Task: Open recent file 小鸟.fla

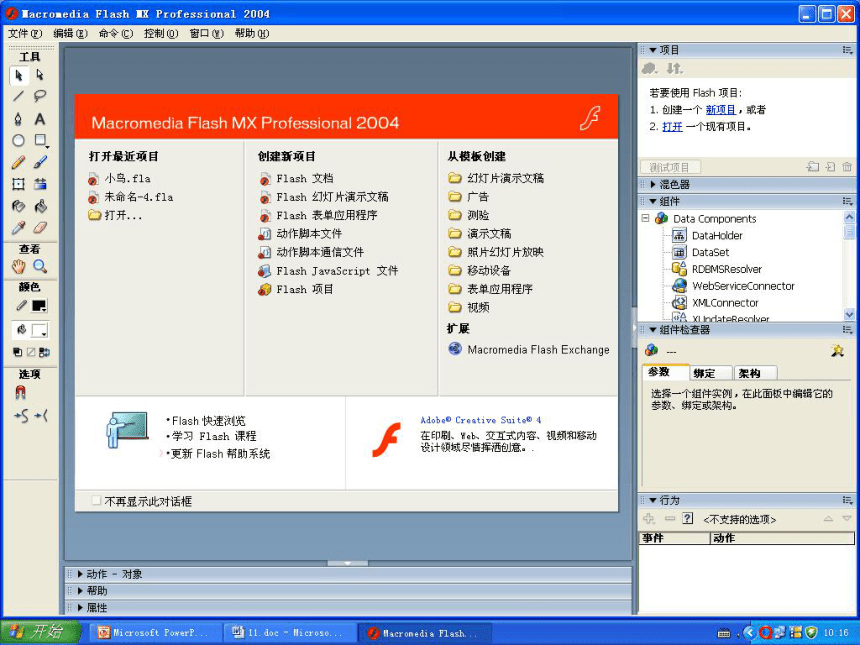Action: click(120, 179)
